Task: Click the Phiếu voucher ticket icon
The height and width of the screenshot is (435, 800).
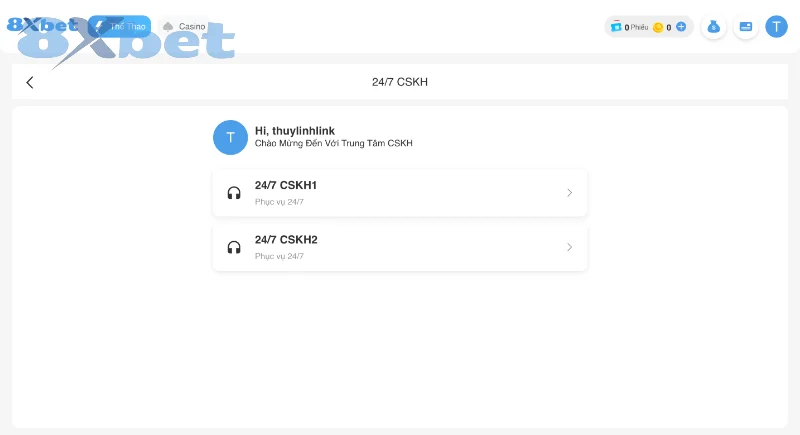Action: point(616,27)
